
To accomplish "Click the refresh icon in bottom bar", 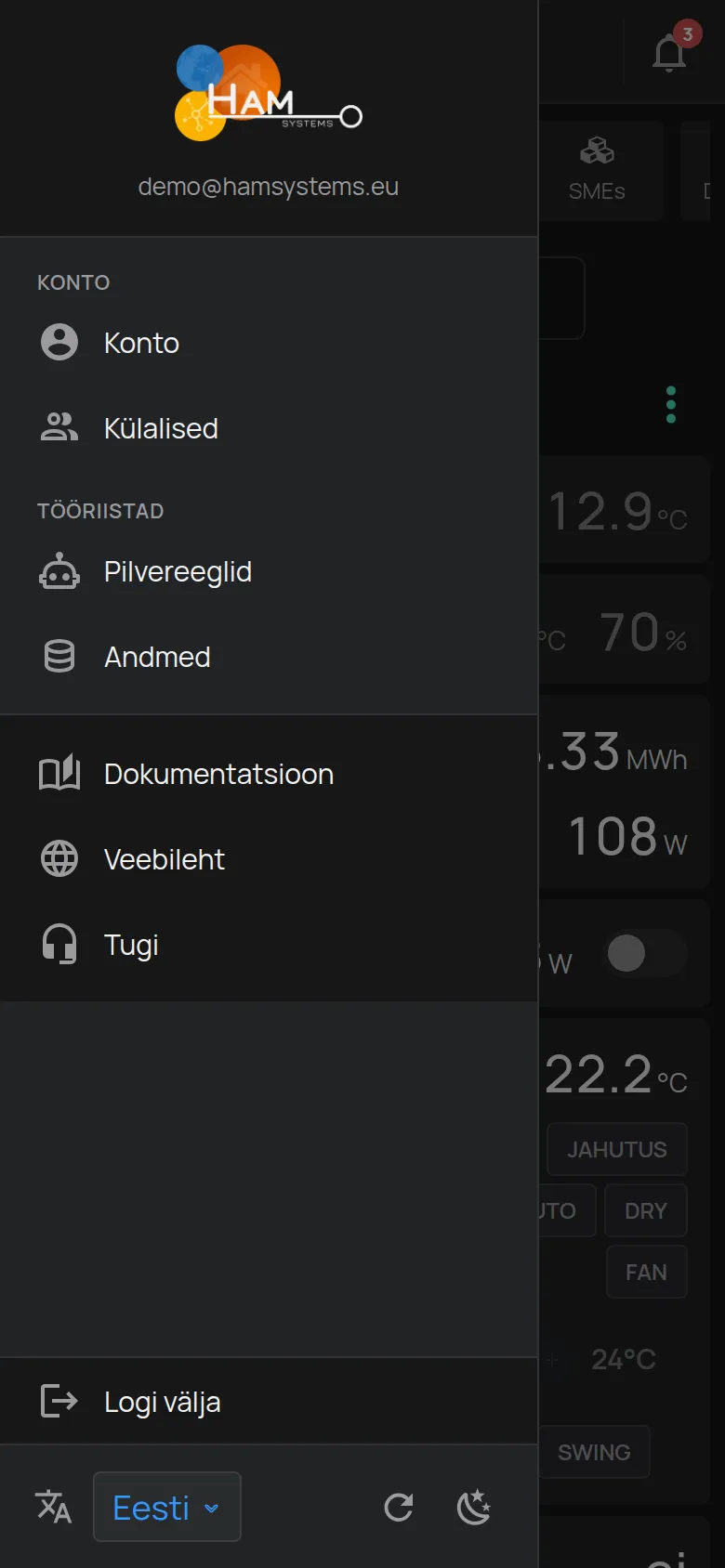I will (399, 1507).
